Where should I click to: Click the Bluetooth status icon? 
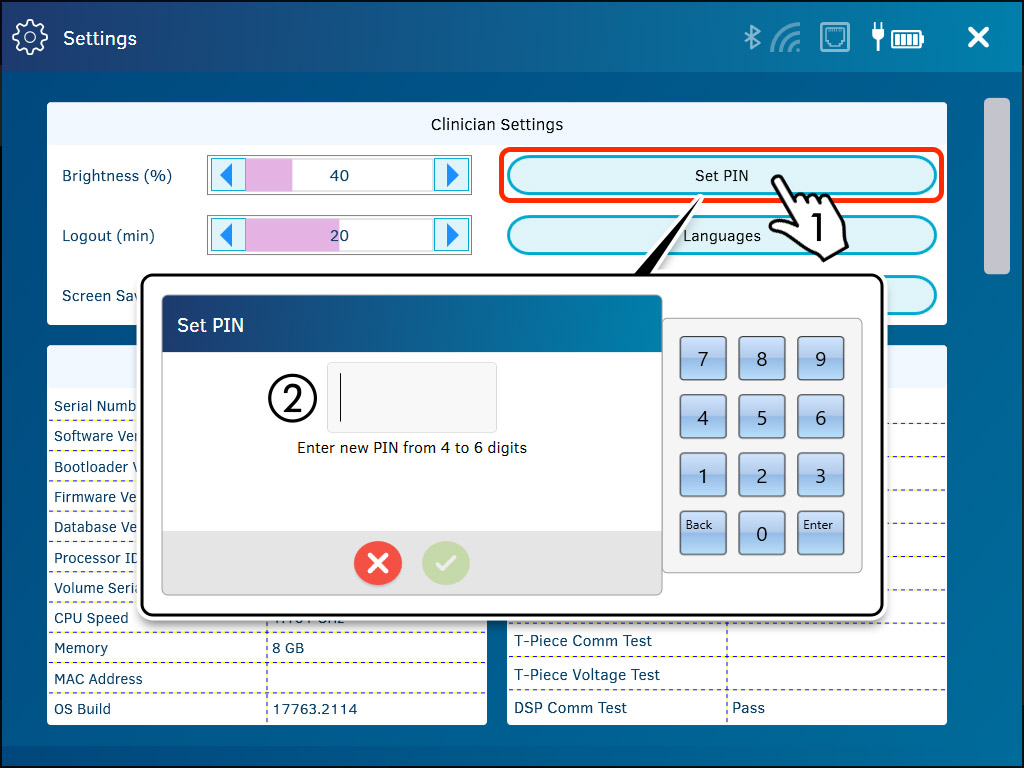752,38
